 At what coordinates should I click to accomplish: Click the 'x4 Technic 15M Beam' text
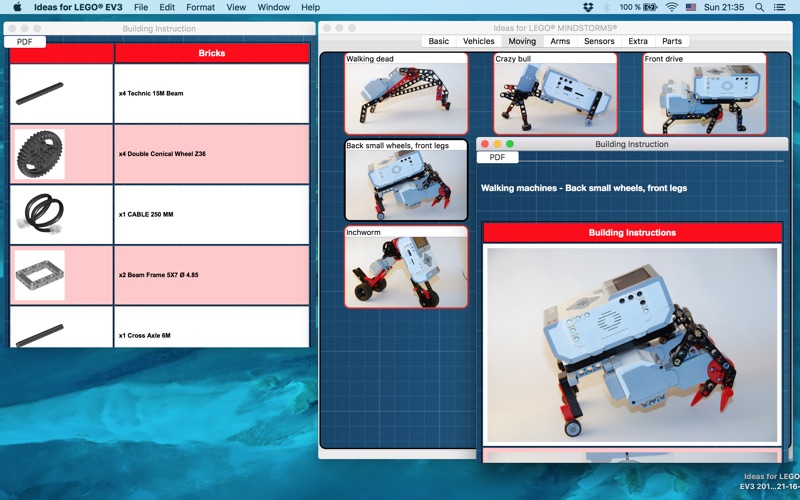coord(151,93)
